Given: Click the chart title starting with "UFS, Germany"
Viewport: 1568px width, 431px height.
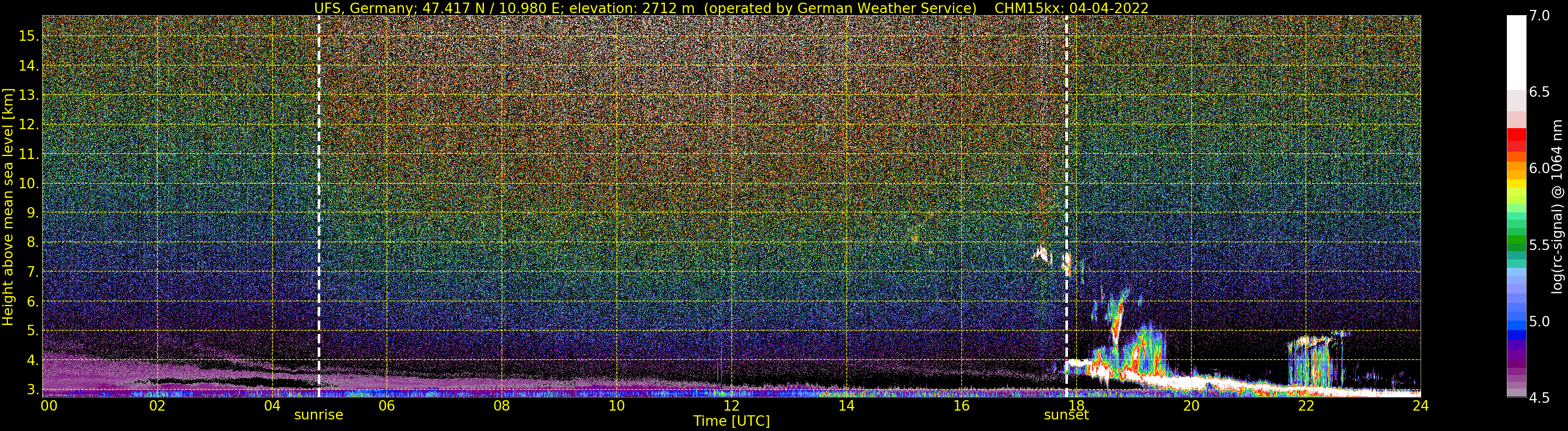Looking at the screenshot, I should [731, 8].
